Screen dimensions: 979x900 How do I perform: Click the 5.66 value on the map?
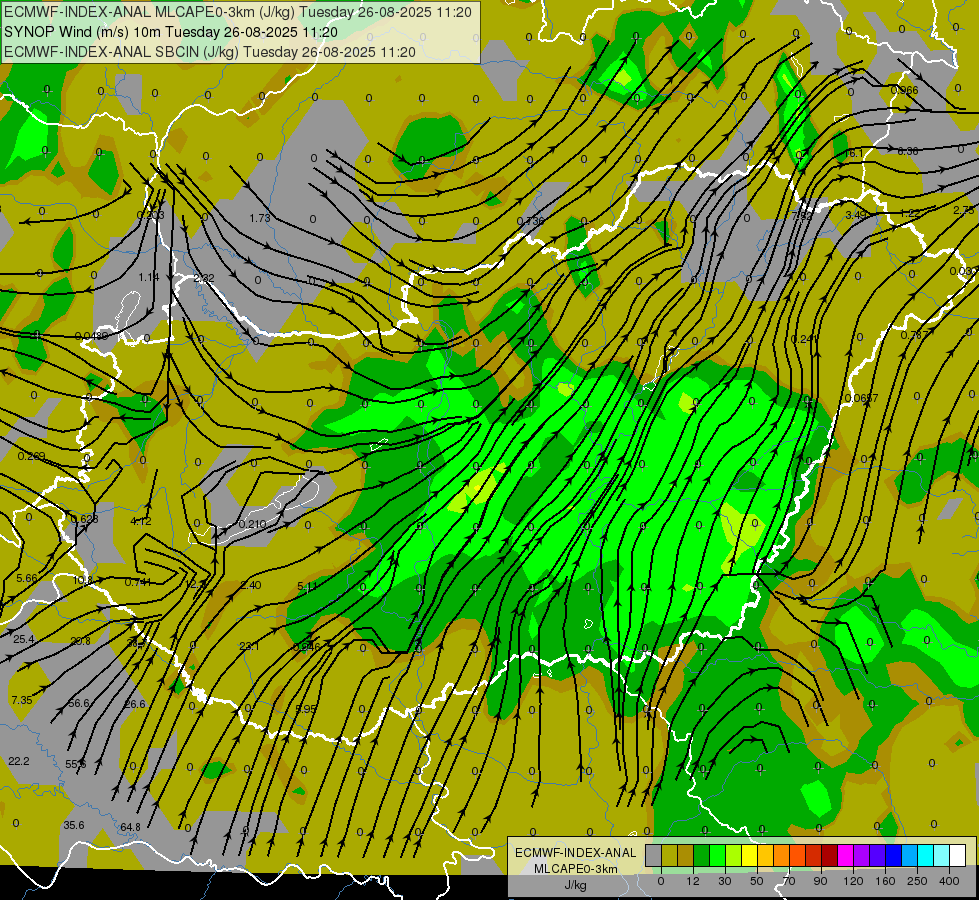(x=27, y=578)
